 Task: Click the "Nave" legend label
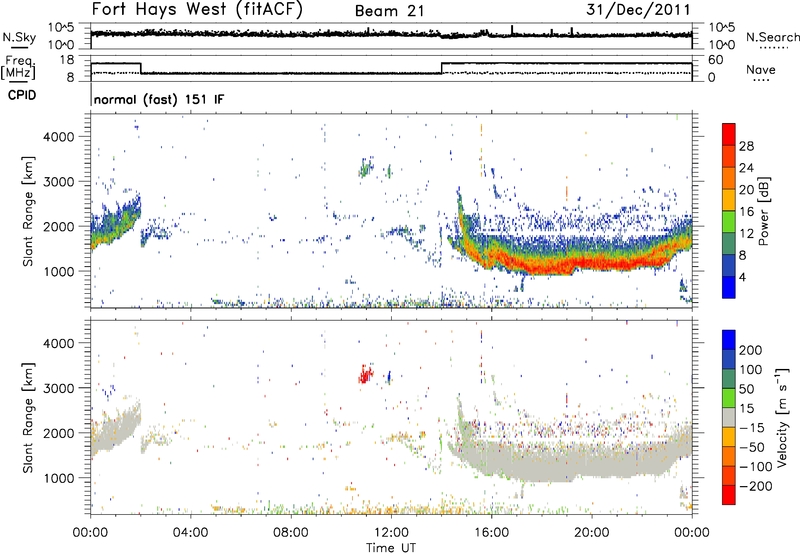click(760, 69)
